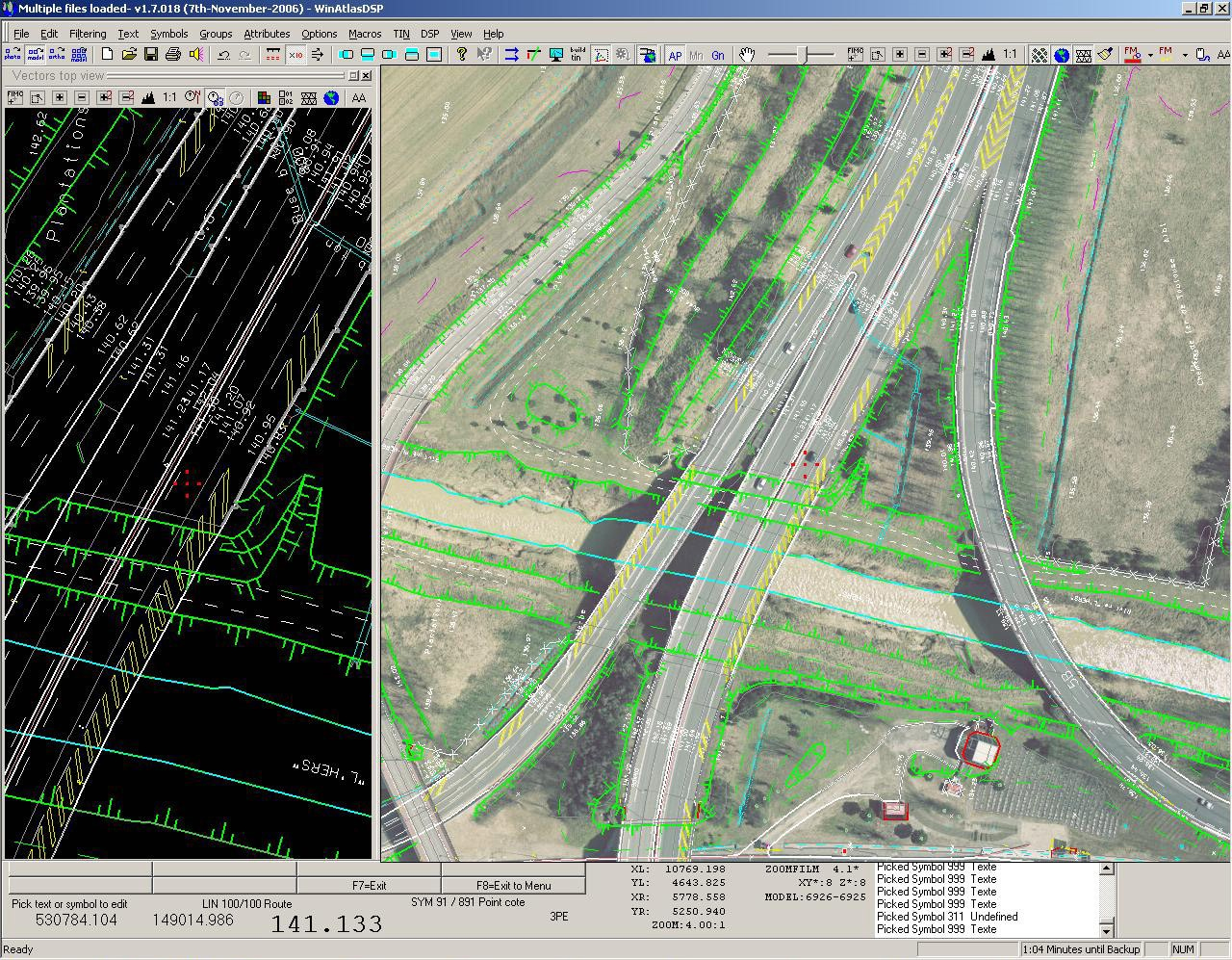
Task: Open dropdown arrow next to yellow FM icon
Action: (1185, 55)
